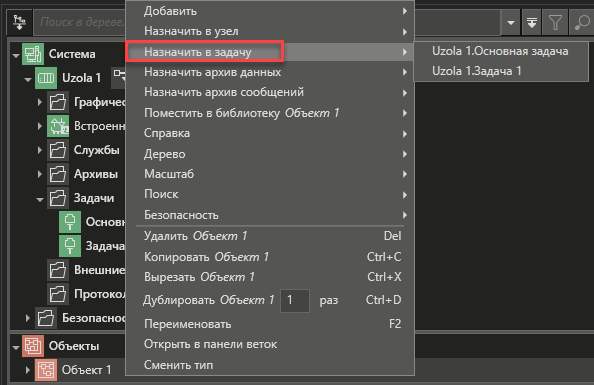594x385 pixels.
Task: Select the Система tree label
Action: click(72, 54)
